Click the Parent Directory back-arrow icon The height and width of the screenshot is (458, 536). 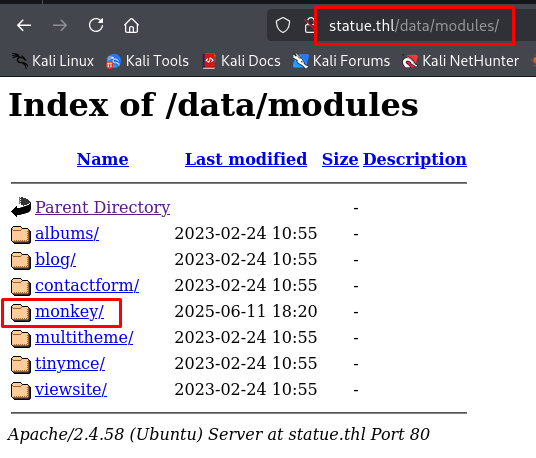click(21, 207)
